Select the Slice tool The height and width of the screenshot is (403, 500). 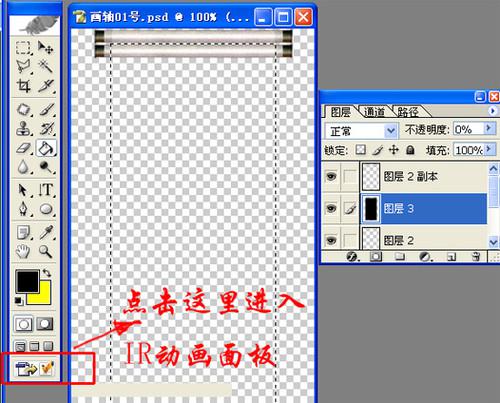45,86
